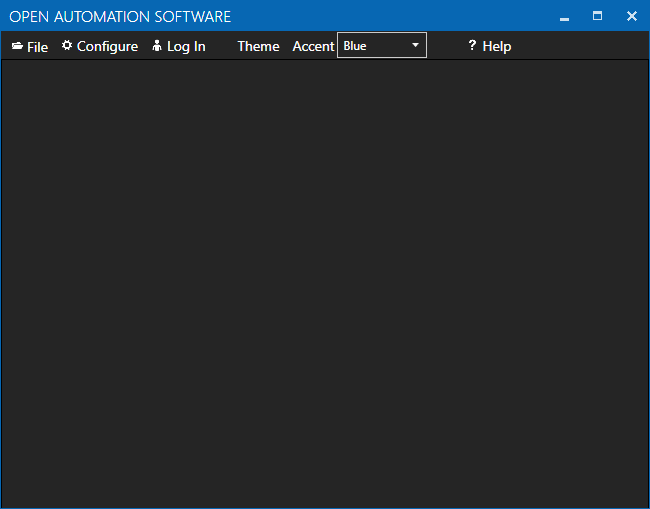The height and width of the screenshot is (509, 650).
Task: Minimize the Open Automation Software window
Action: pos(565,17)
